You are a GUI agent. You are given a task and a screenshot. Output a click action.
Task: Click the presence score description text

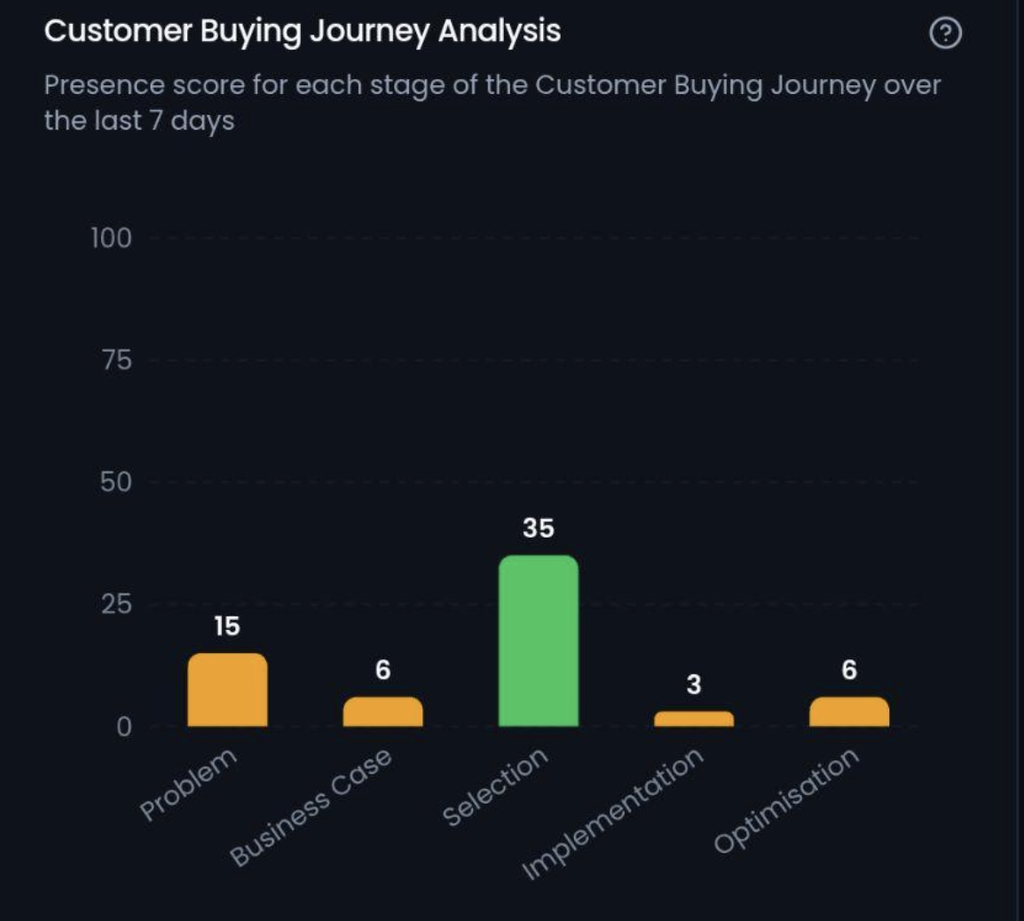click(x=492, y=103)
